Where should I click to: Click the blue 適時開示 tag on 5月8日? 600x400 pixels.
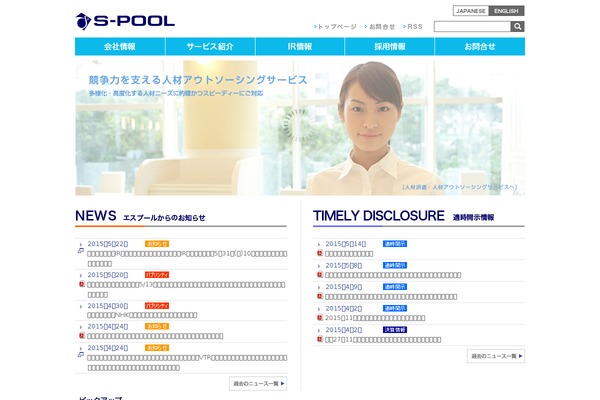coord(395,265)
